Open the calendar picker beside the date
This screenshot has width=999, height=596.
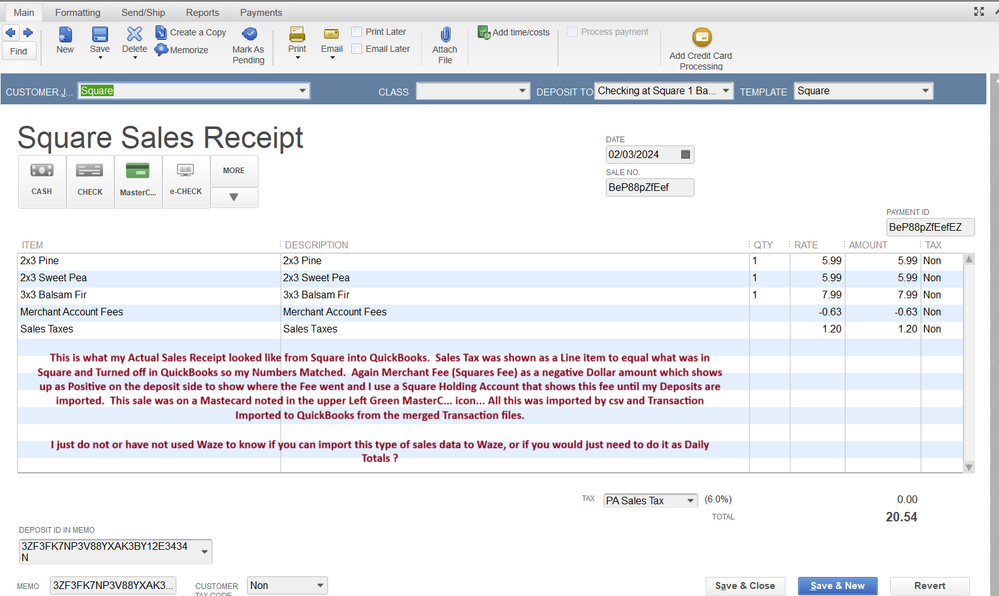pos(685,155)
